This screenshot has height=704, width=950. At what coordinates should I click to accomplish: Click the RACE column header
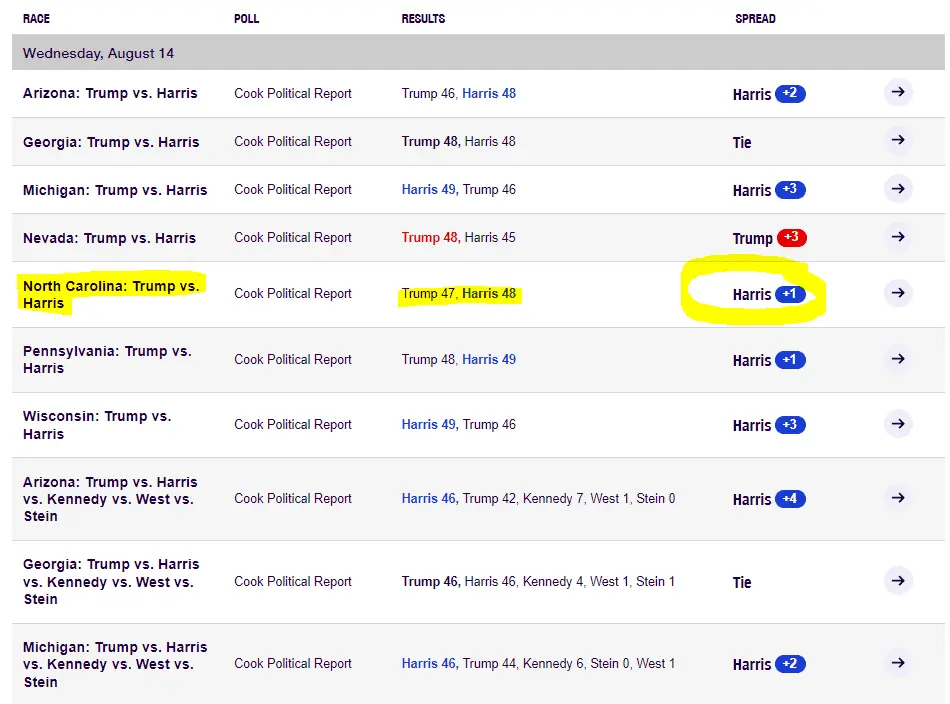(x=36, y=19)
